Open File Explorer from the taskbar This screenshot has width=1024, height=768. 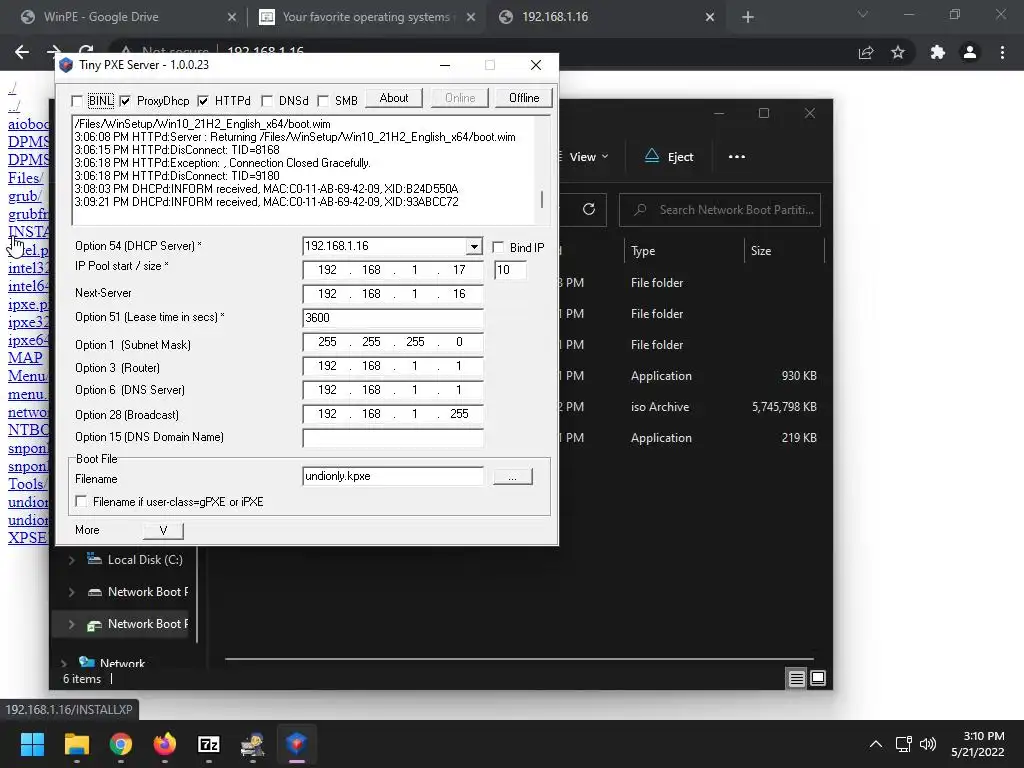[77, 744]
